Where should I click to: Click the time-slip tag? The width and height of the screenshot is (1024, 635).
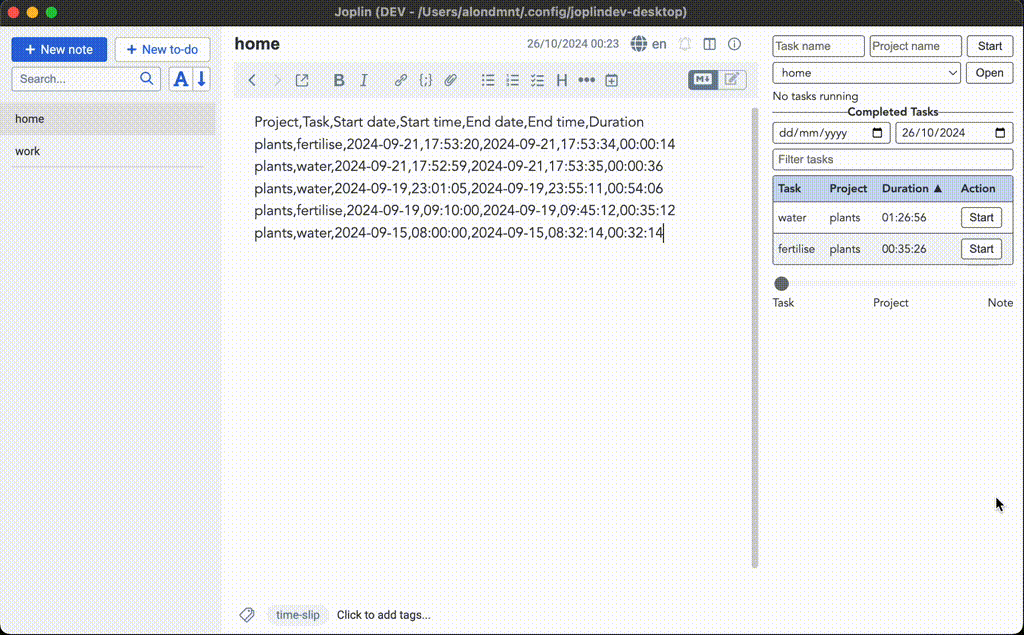click(297, 615)
